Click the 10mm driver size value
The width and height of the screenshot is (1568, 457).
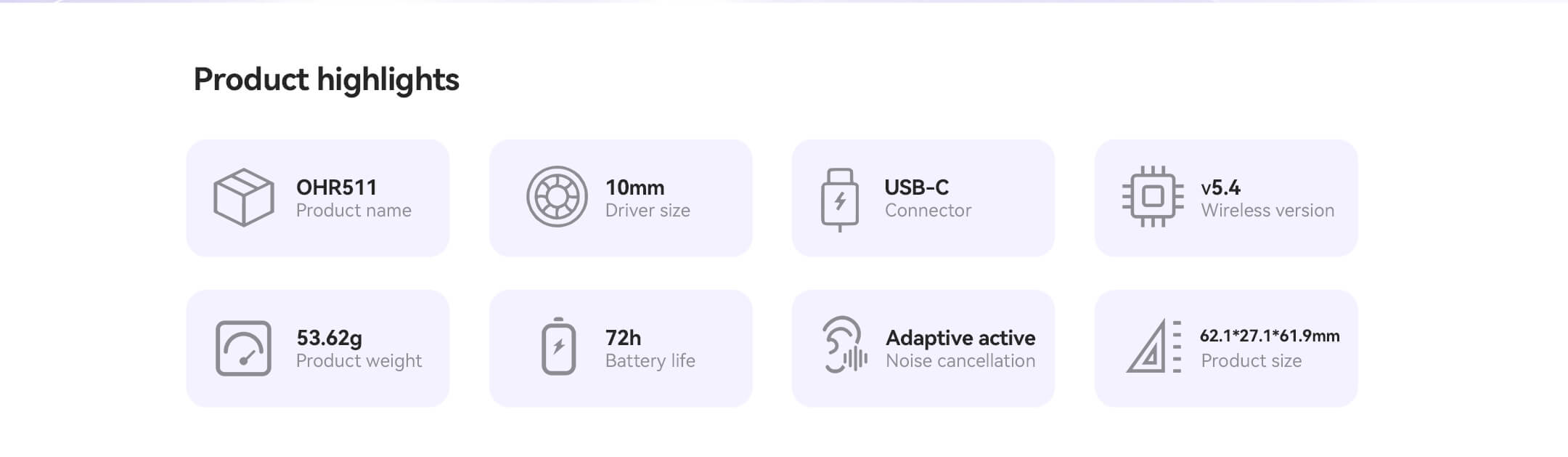pyautogui.click(x=634, y=187)
